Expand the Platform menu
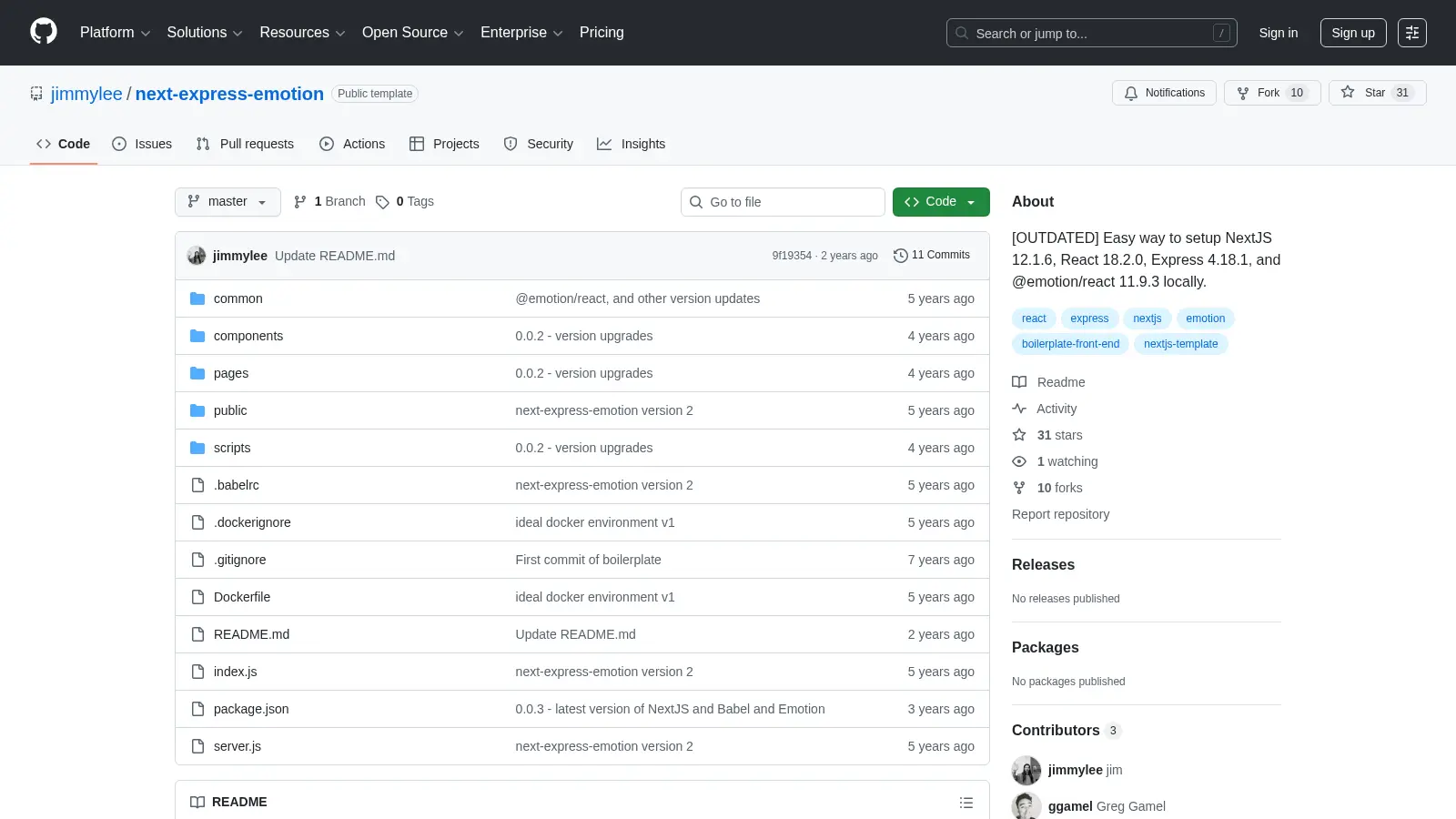The height and width of the screenshot is (819, 1456). click(x=115, y=33)
